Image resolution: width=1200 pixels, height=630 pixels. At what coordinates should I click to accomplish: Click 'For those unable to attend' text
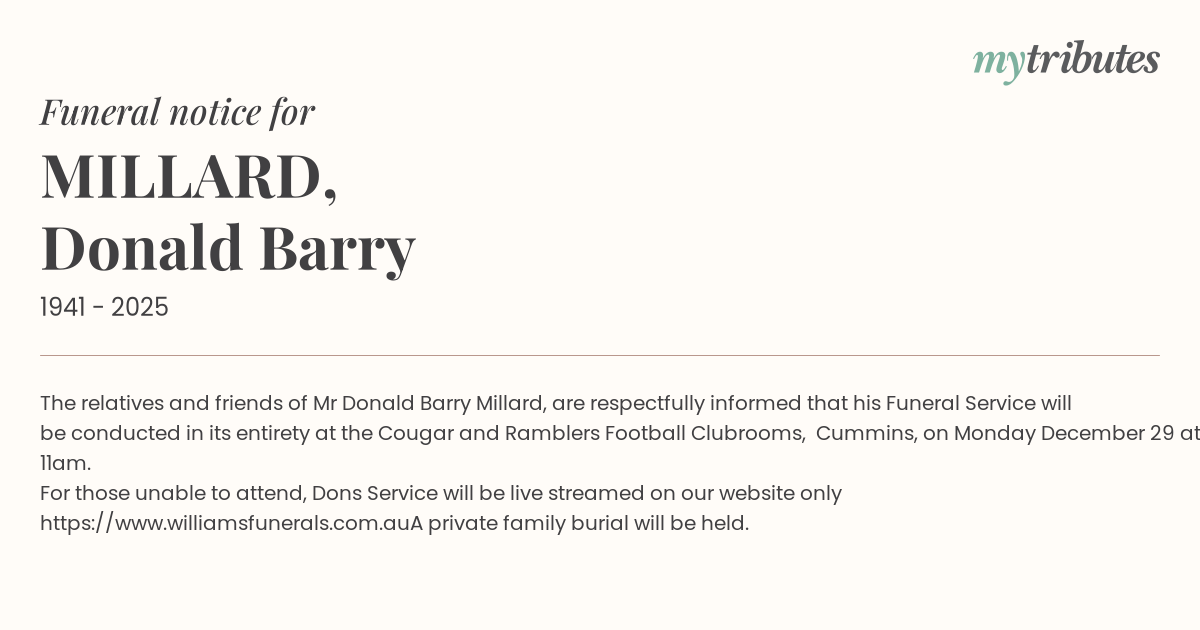(172, 493)
